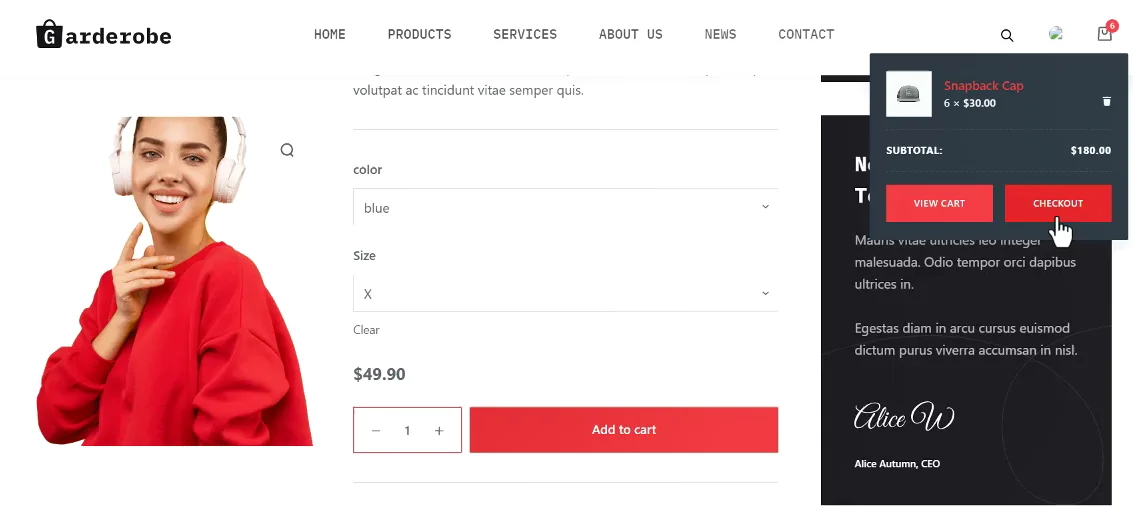Open Snapback Cap product link in cart

pyautogui.click(x=983, y=86)
